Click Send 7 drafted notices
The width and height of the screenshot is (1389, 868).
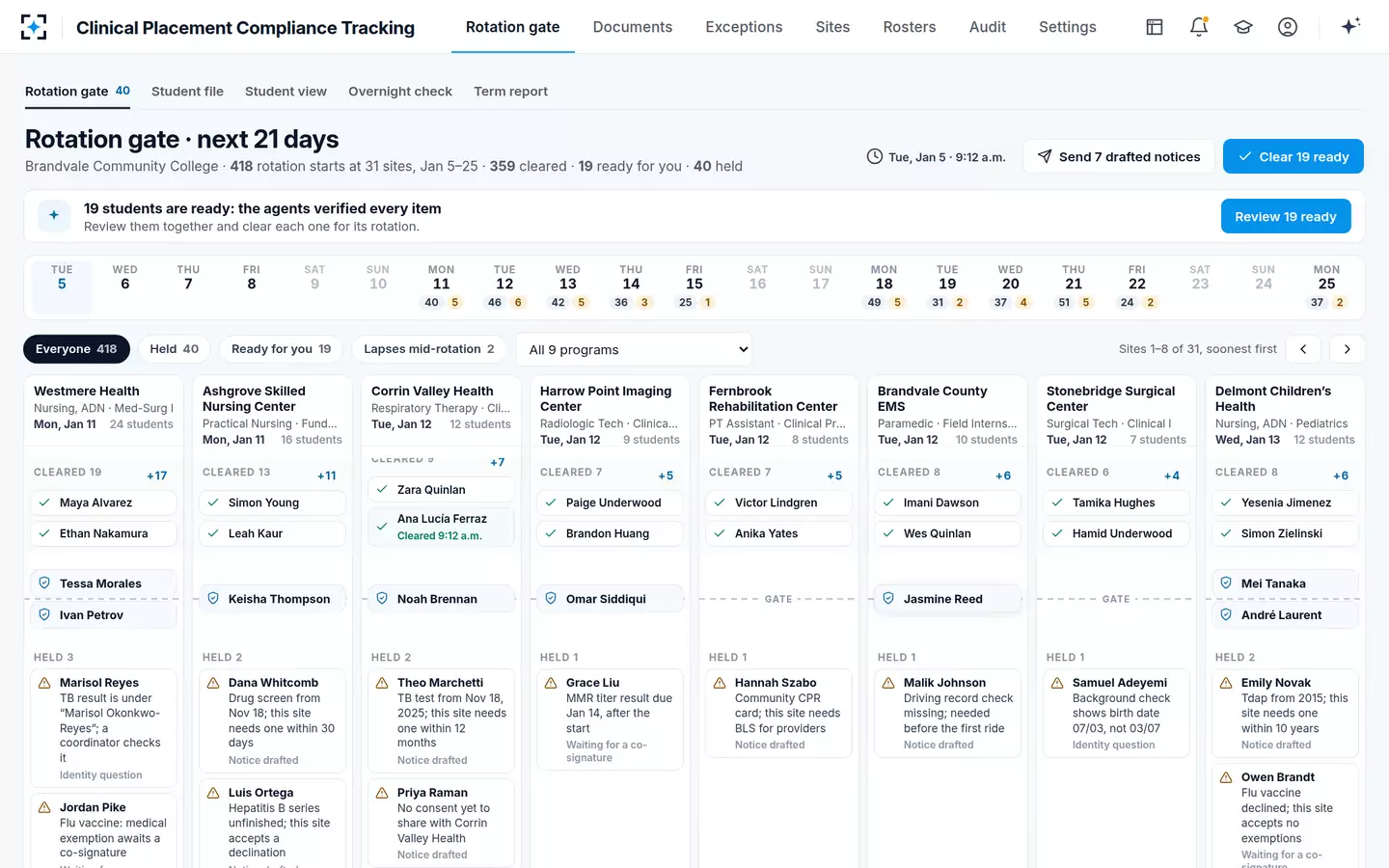click(x=1119, y=156)
